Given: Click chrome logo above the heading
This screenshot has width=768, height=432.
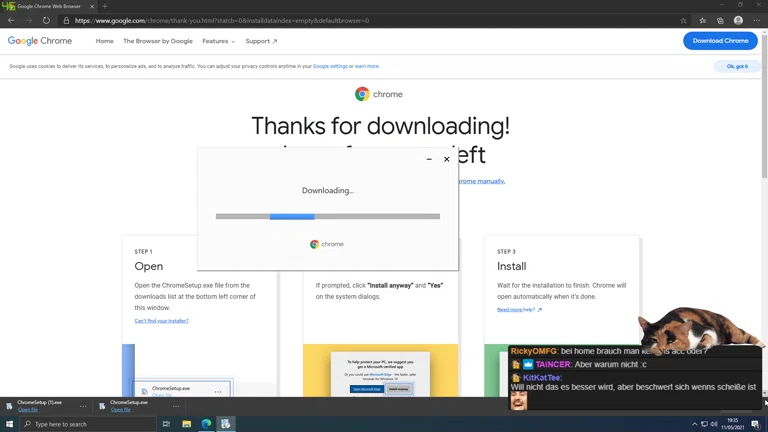Looking at the screenshot, I should pyautogui.click(x=379, y=94).
